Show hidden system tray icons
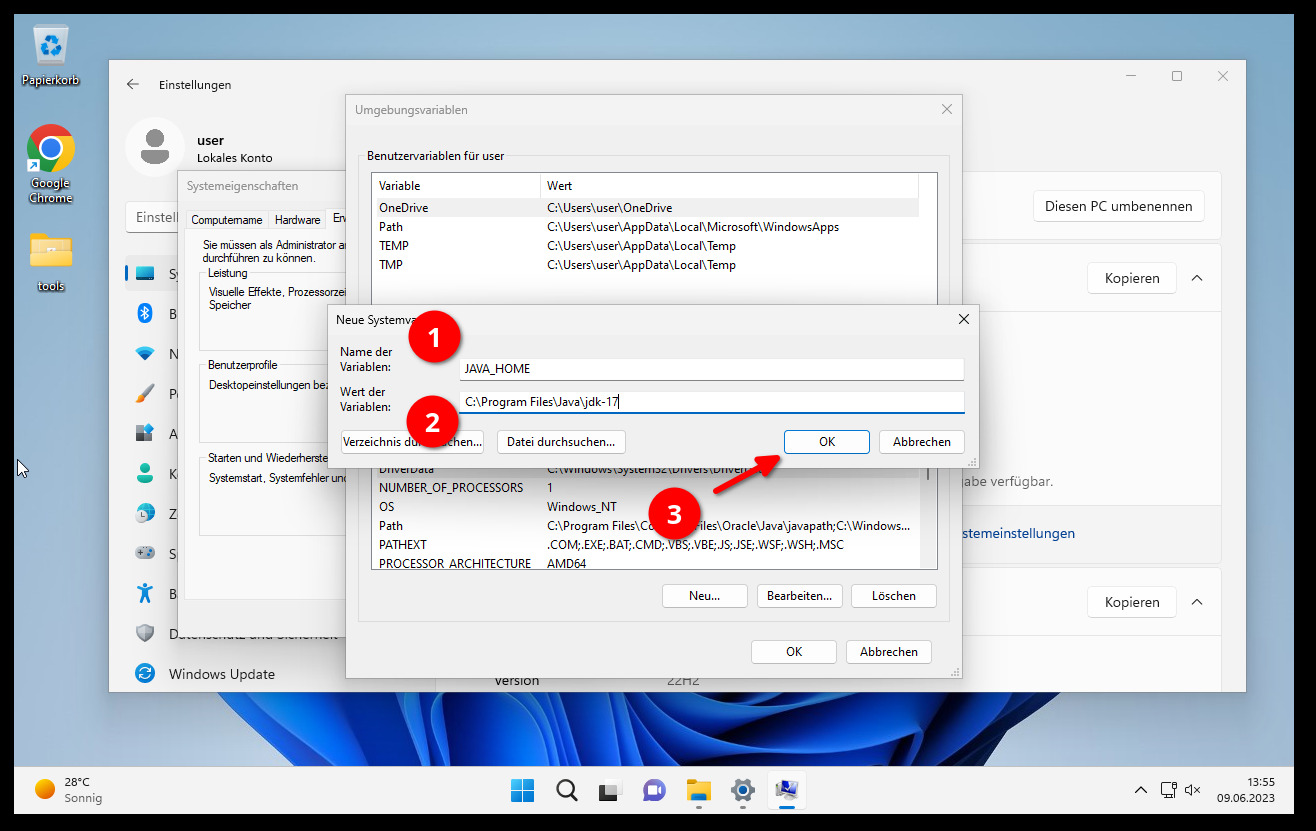The image size is (1316, 831). click(1140, 790)
